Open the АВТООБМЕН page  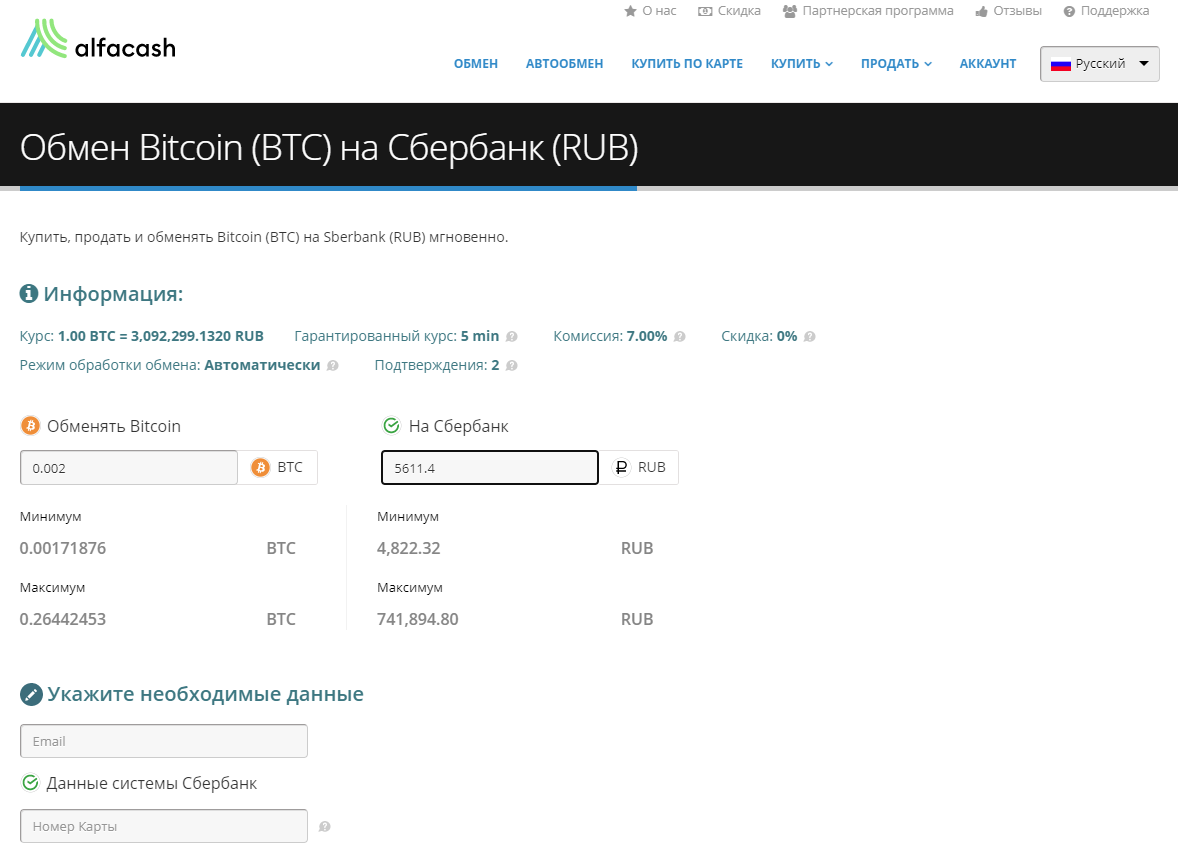(x=564, y=64)
